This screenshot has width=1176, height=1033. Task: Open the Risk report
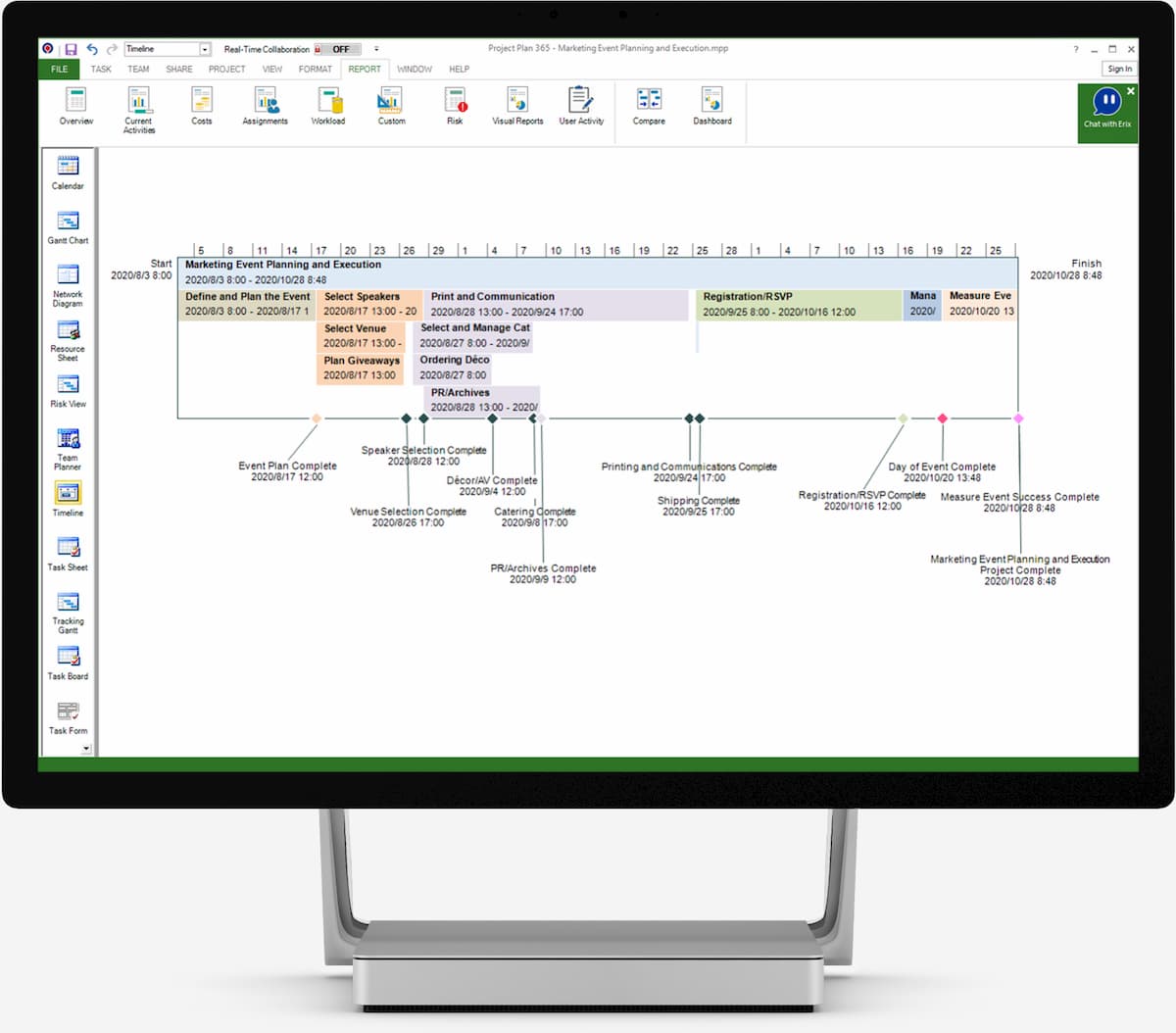(455, 107)
